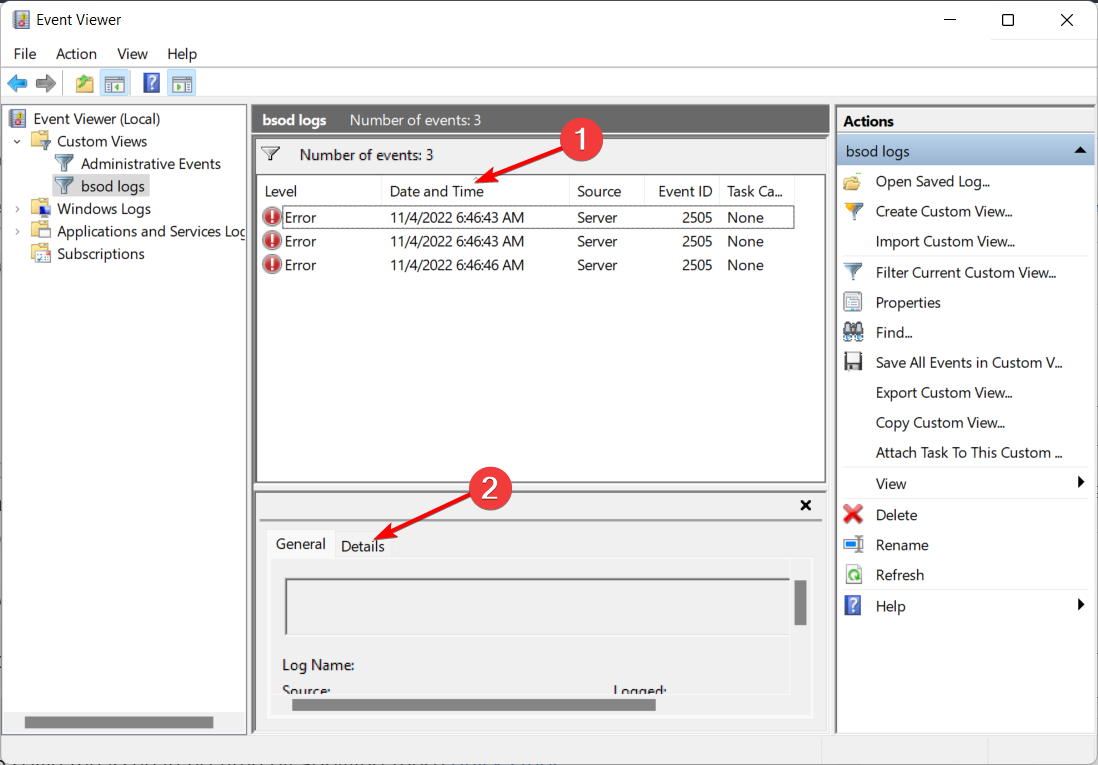This screenshot has width=1098, height=765.
Task: Click the Help question mark icon in Actions
Action: pos(853,606)
